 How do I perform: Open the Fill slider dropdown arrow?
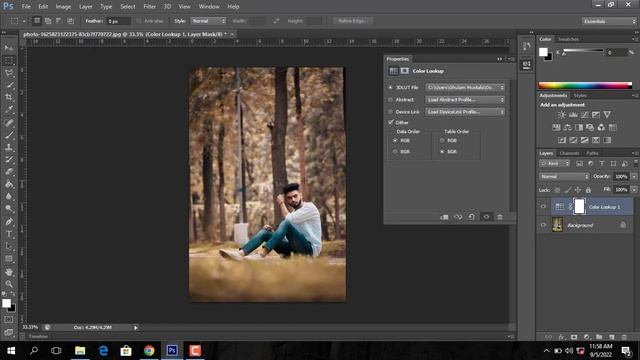(634, 190)
